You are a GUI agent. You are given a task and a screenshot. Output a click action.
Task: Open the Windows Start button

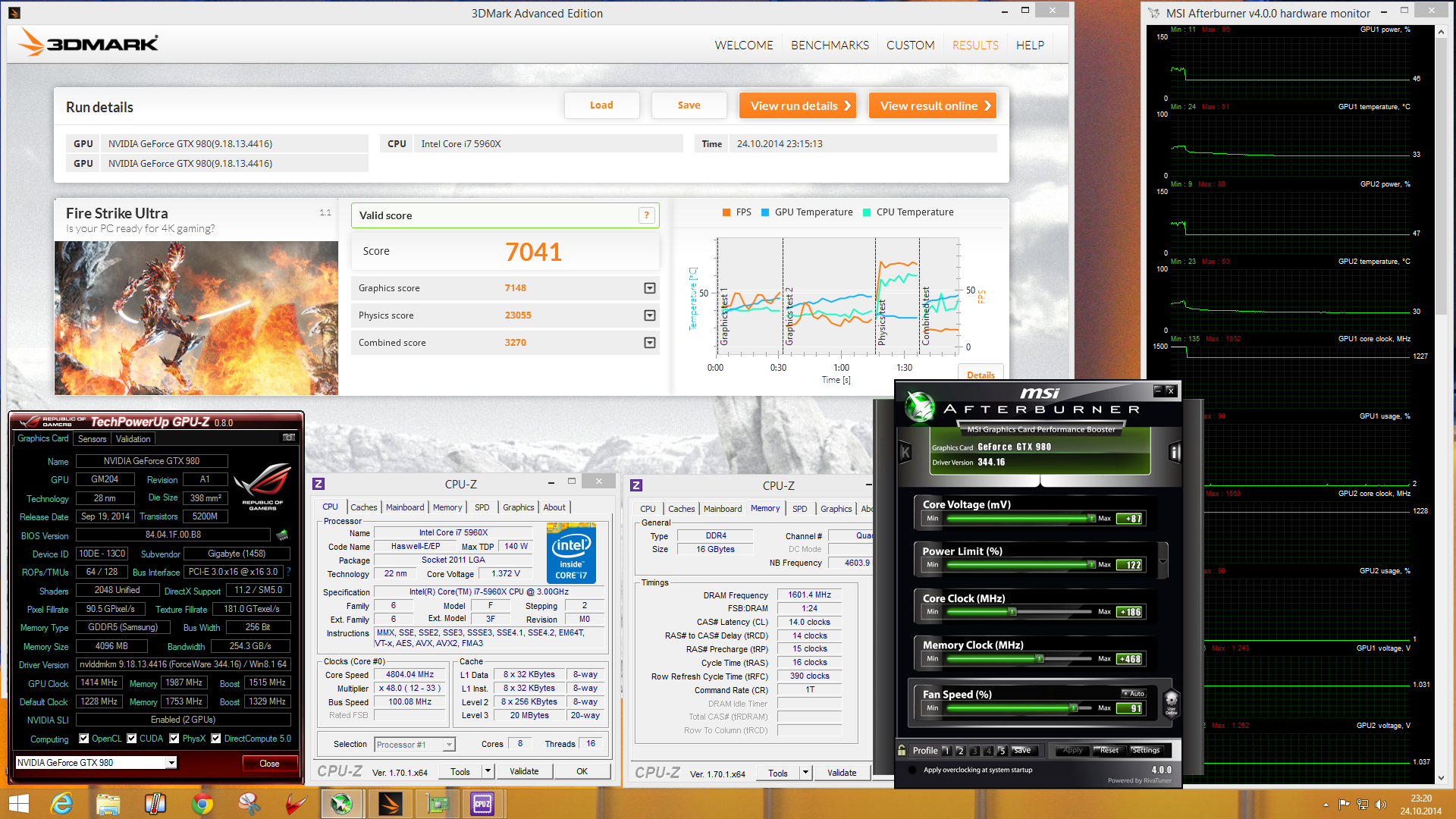[18, 804]
